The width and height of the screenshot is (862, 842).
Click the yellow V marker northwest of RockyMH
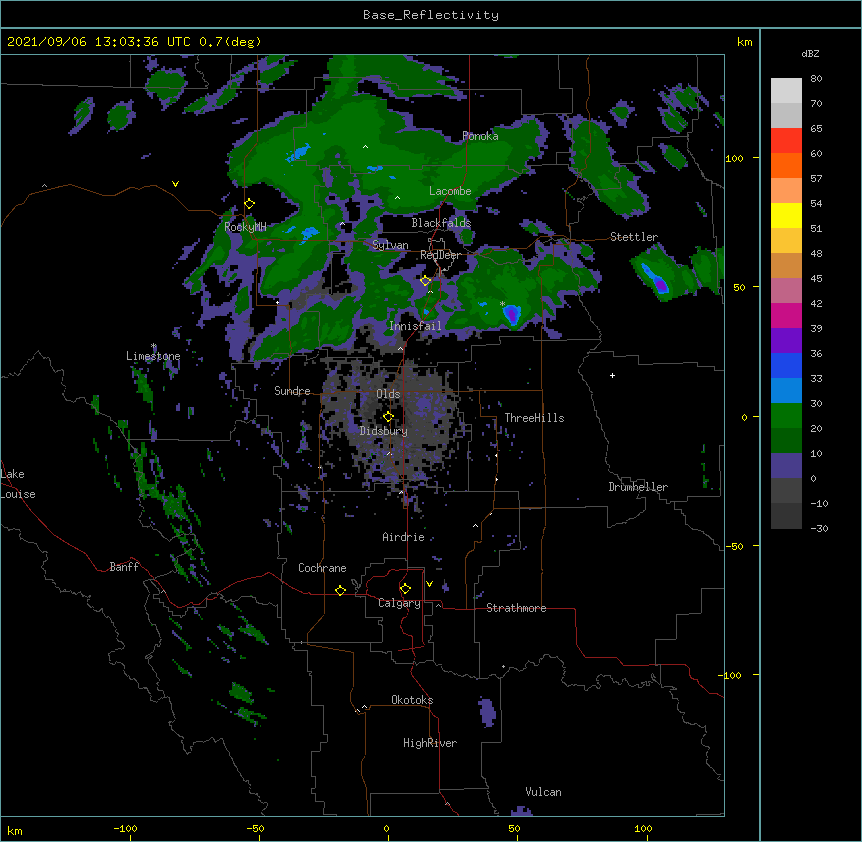click(175, 184)
